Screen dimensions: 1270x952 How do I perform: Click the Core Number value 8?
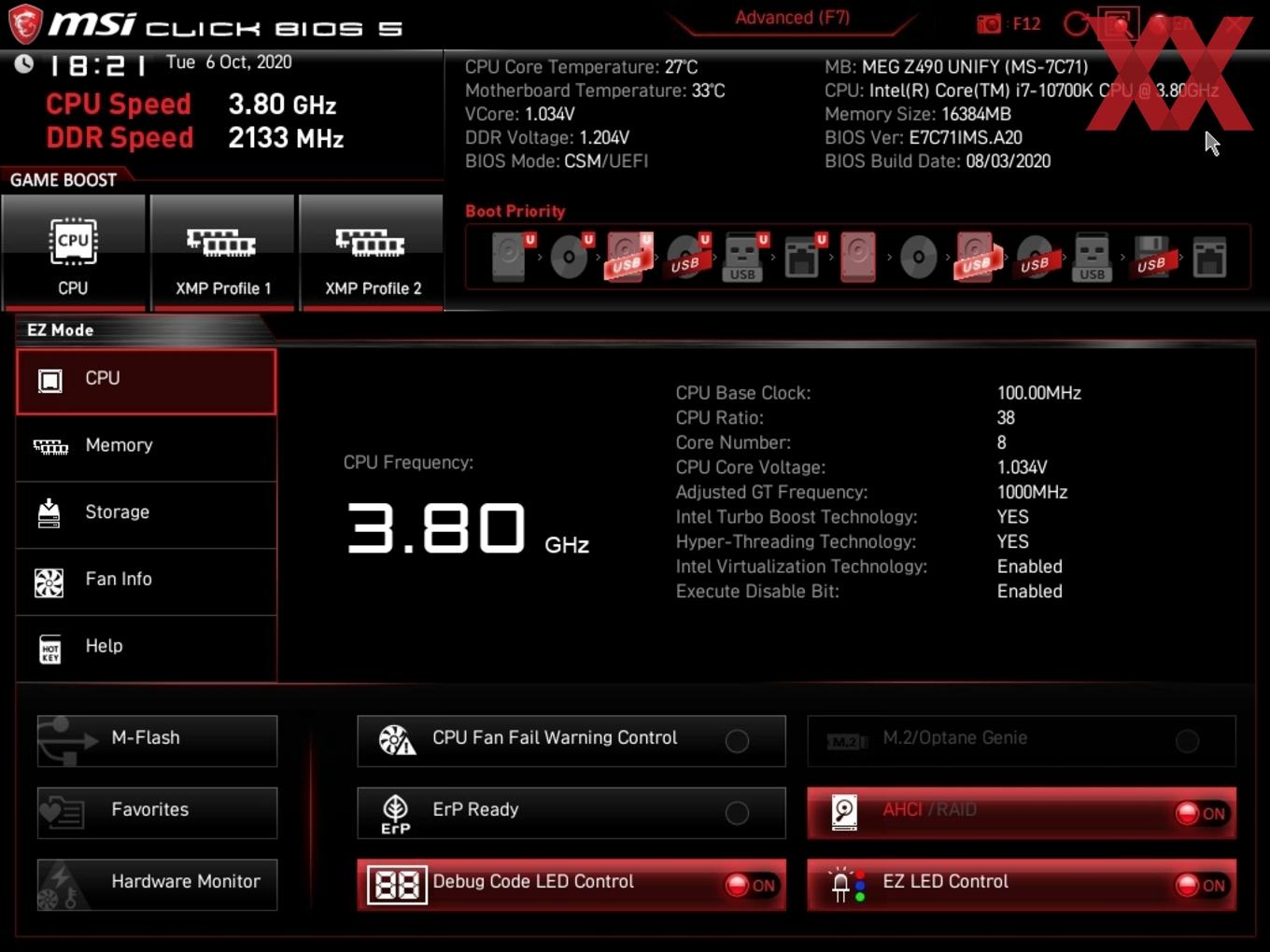1001,442
